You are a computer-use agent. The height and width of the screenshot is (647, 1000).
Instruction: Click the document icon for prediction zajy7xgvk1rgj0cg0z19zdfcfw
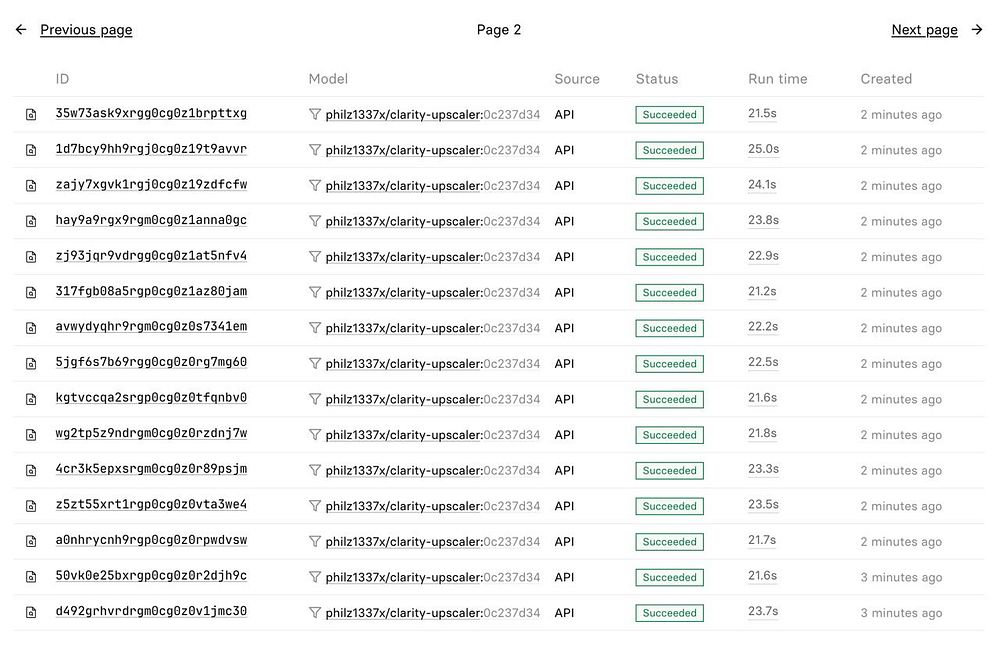click(31, 186)
